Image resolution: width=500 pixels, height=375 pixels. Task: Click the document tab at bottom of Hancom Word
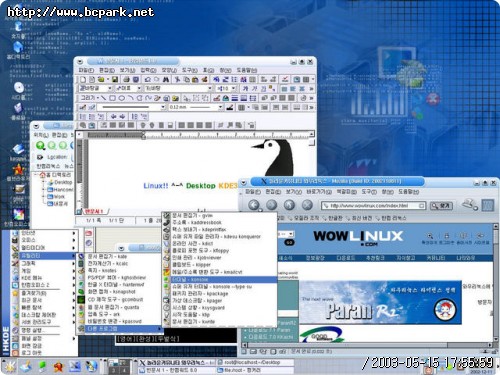pos(94,212)
